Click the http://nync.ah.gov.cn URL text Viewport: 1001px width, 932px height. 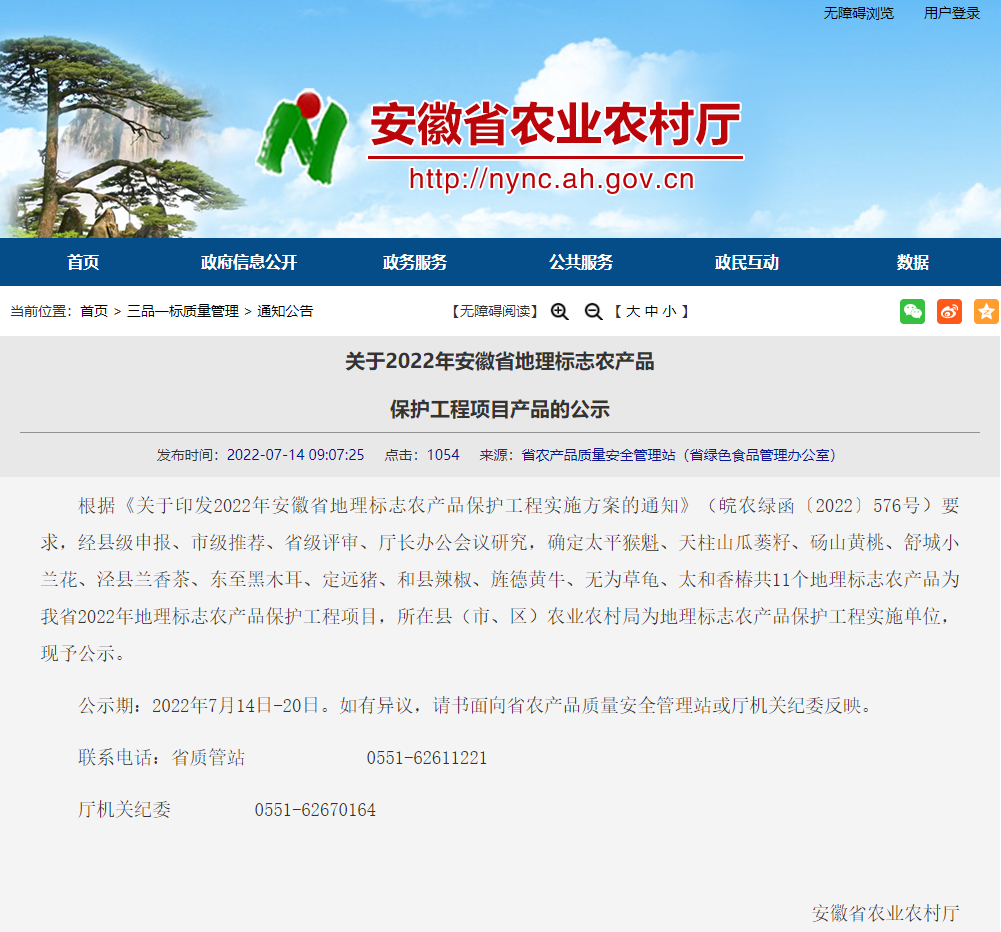(552, 179)
